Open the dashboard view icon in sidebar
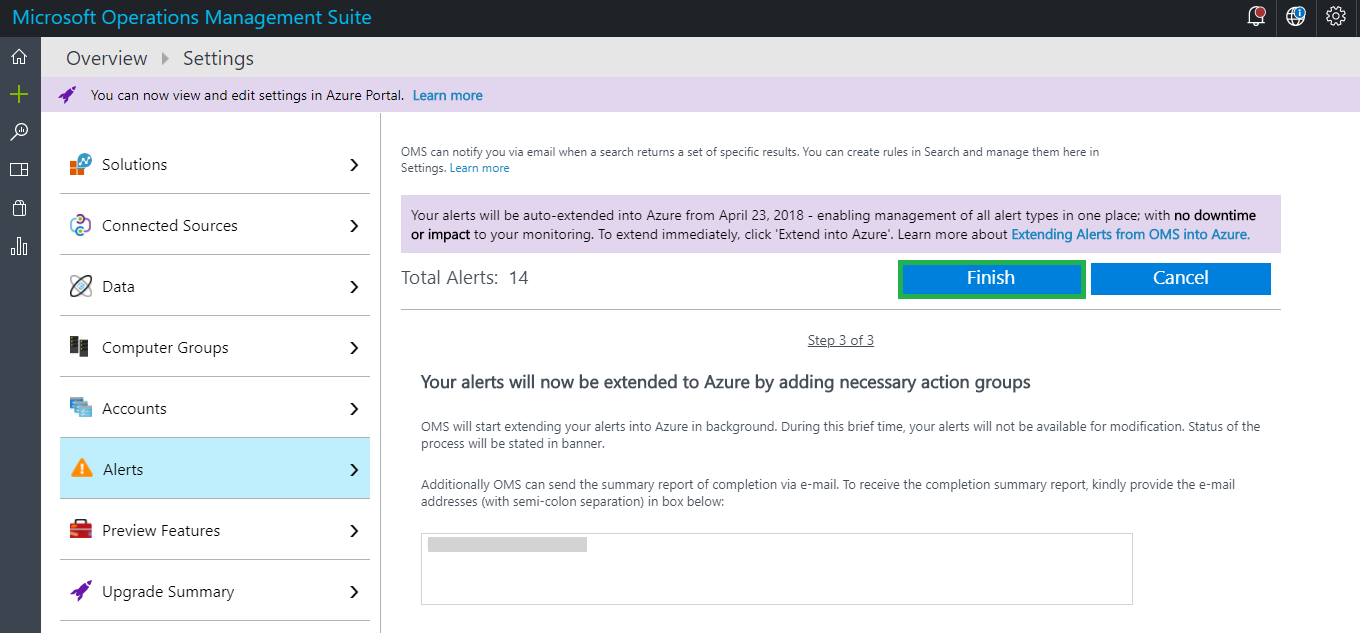1360x633 pixels. point(19,170)
